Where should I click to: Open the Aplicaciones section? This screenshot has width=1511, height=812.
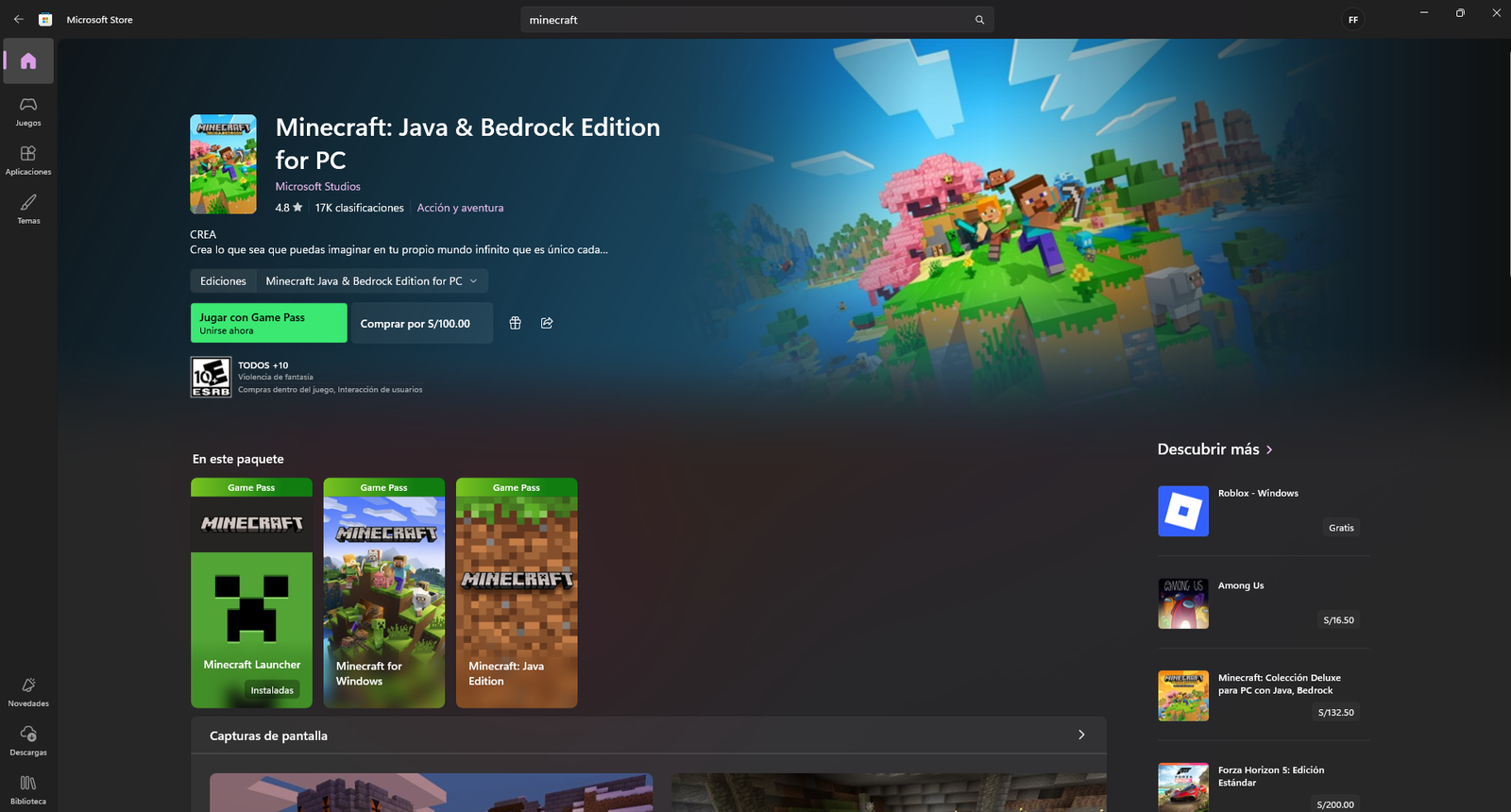[28, 160]
